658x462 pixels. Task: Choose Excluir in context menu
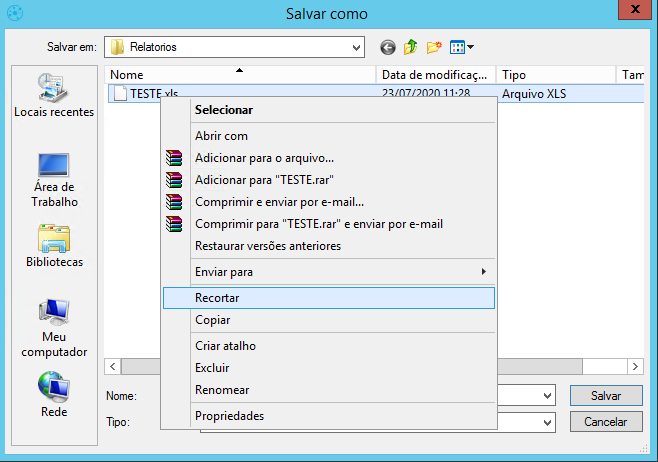pos(329,368)
